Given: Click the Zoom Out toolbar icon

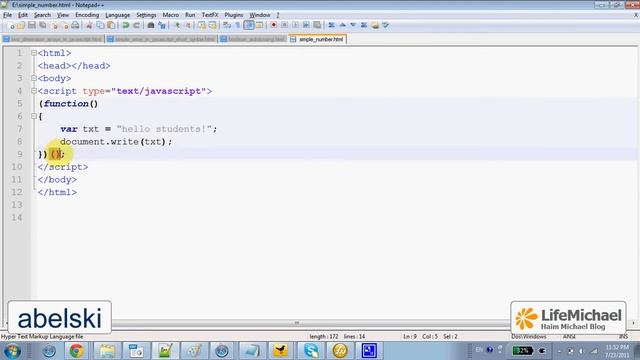Looking at the screenshot, I should [x=188, y=25].
